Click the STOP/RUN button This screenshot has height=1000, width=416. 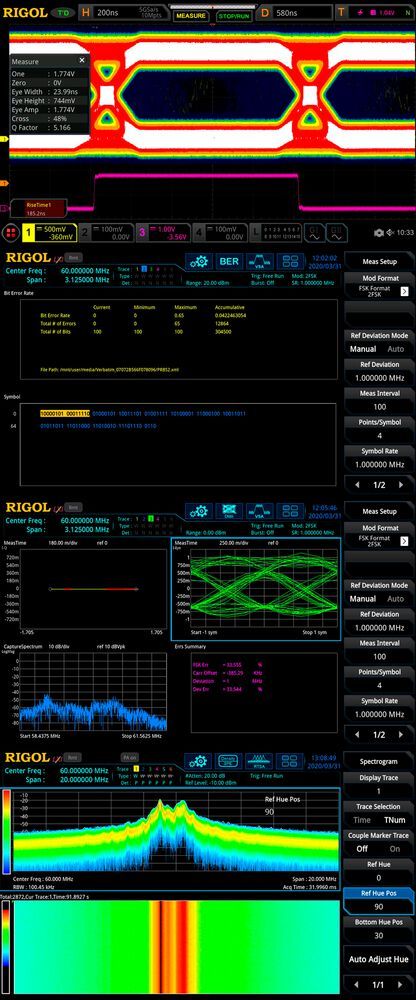pyautogui.click(x=234, y=15)
